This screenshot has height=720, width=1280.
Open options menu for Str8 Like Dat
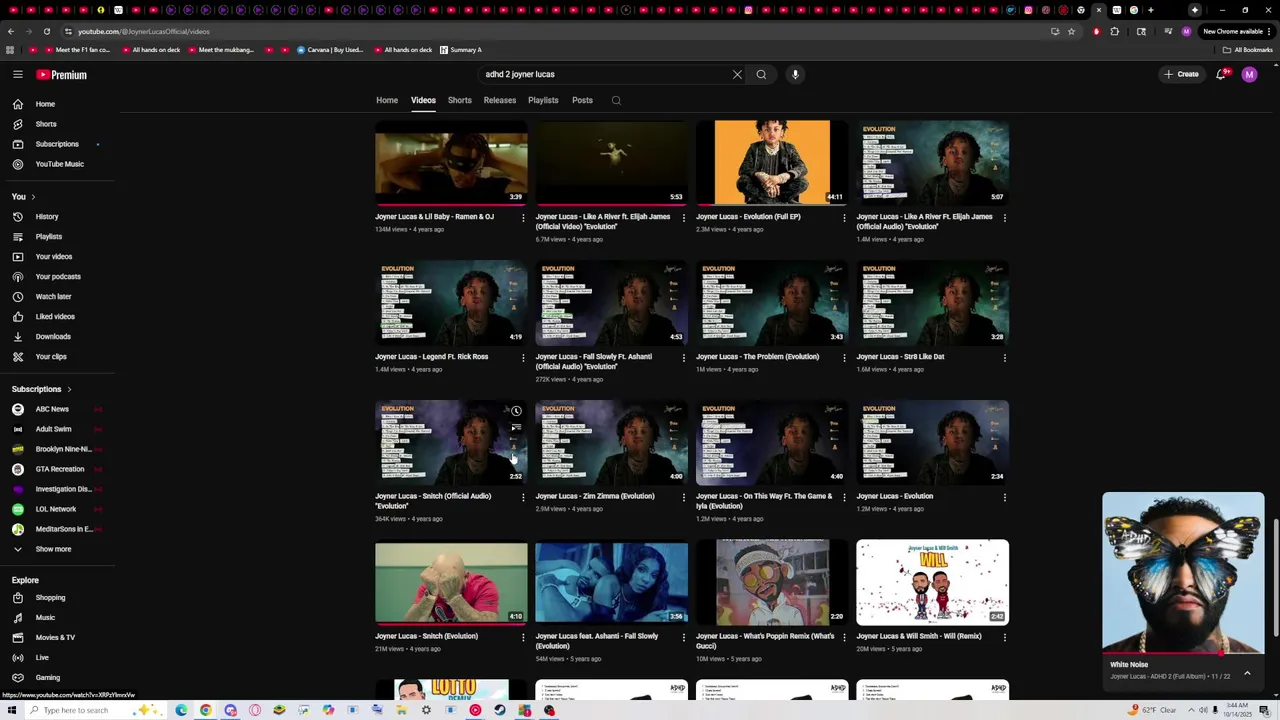pyautogui.click(x=1004, y=357)
